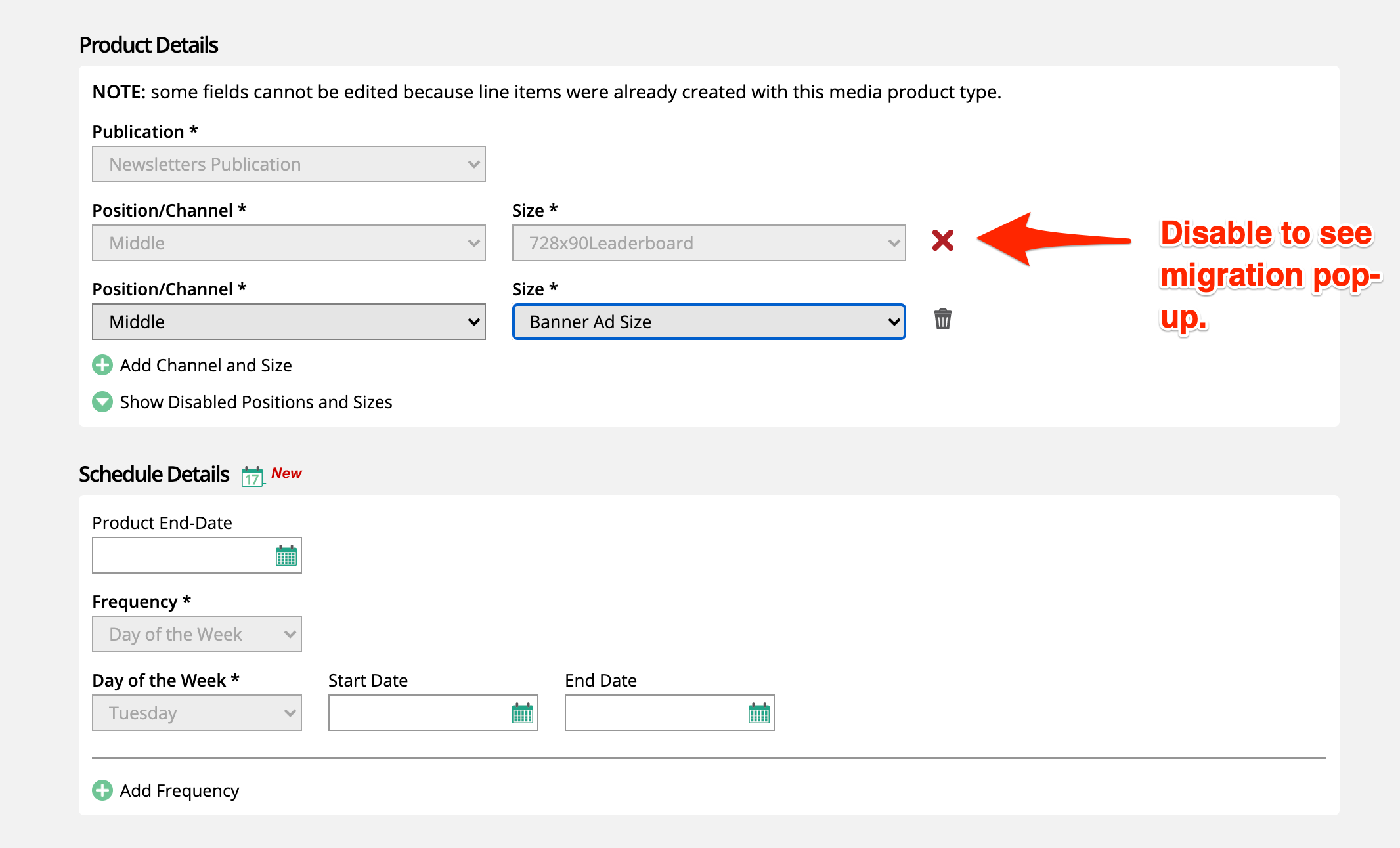Open the Tuesday day dropdown
Screen dimensions: 1400x848
196,713
